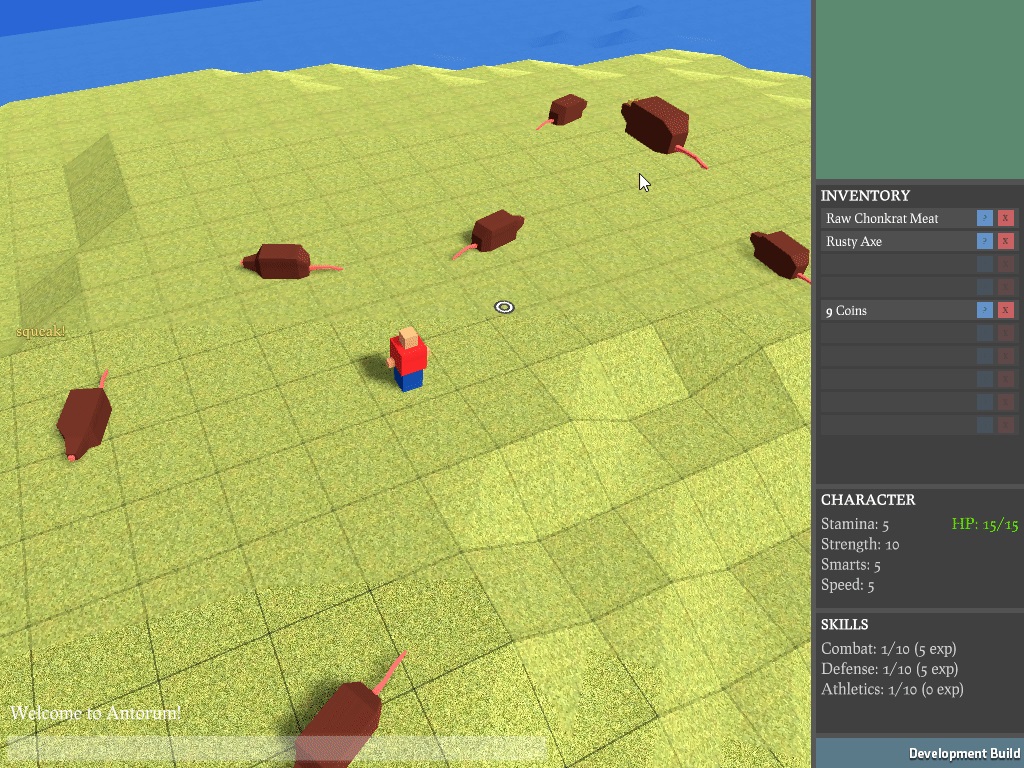
Task: Inspect the Coins stack via its blue ? button
Action: 985,310
